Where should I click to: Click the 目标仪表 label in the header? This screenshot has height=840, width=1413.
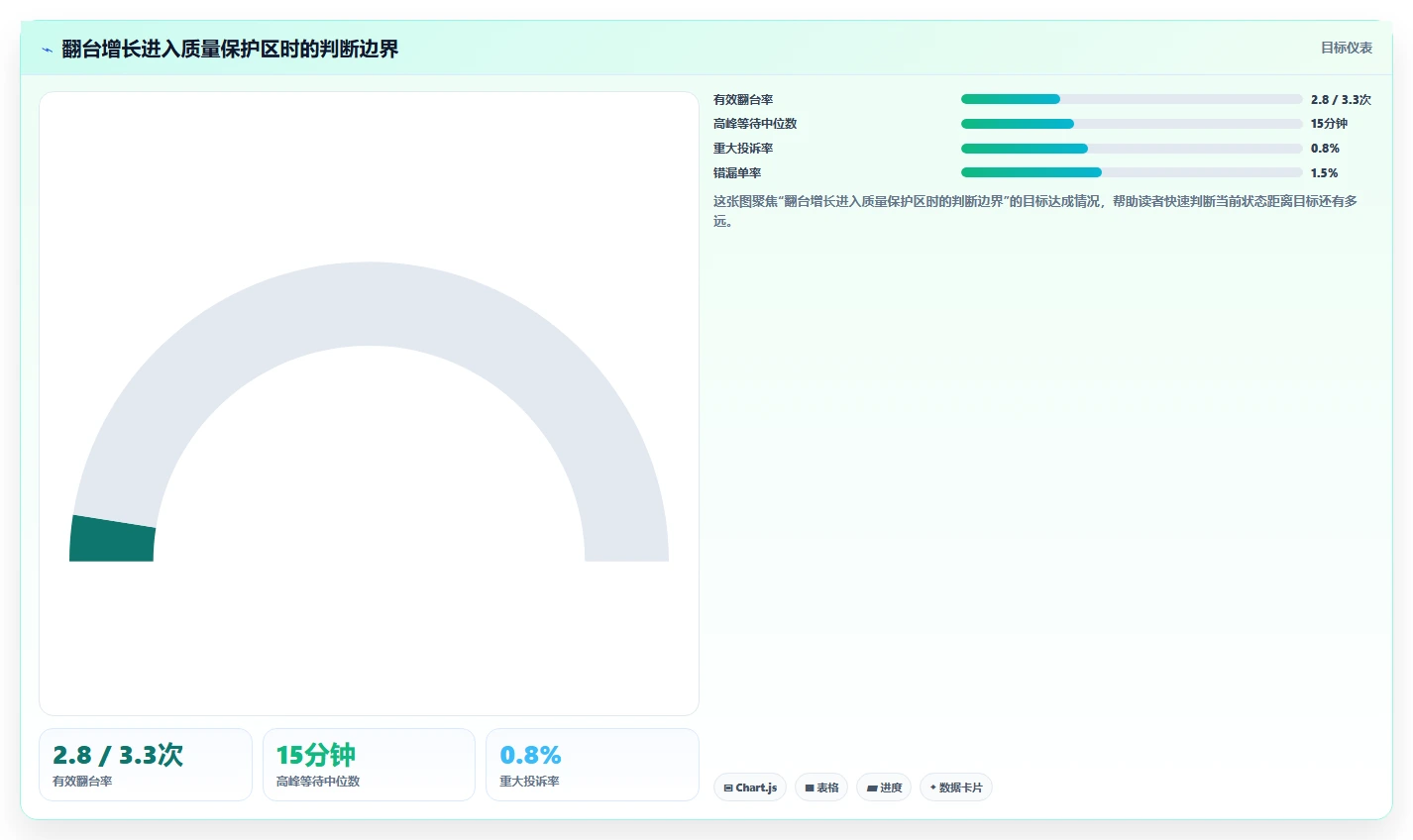click(1346, 48)
